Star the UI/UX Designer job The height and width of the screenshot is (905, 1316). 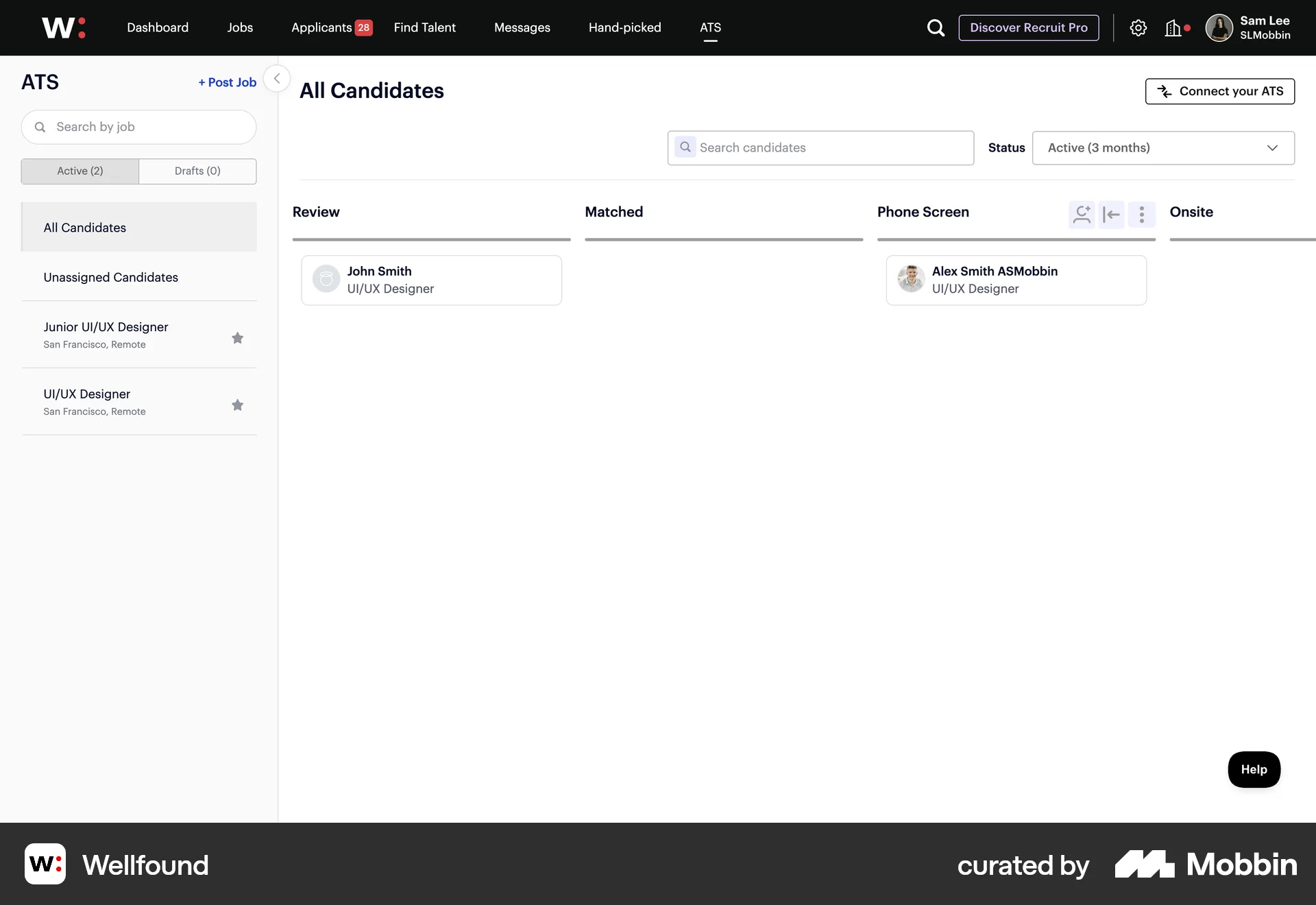(237, 405)
